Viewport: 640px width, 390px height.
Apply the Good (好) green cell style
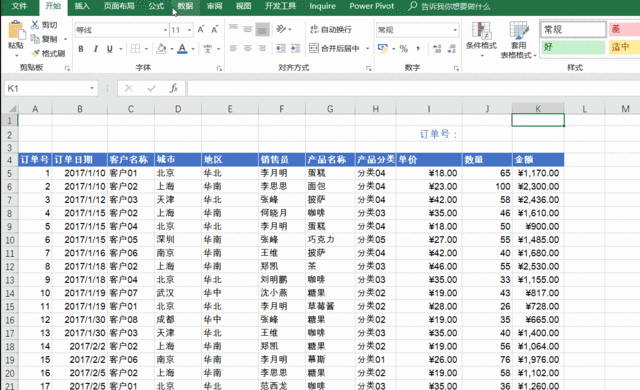[x=573, y=47]
